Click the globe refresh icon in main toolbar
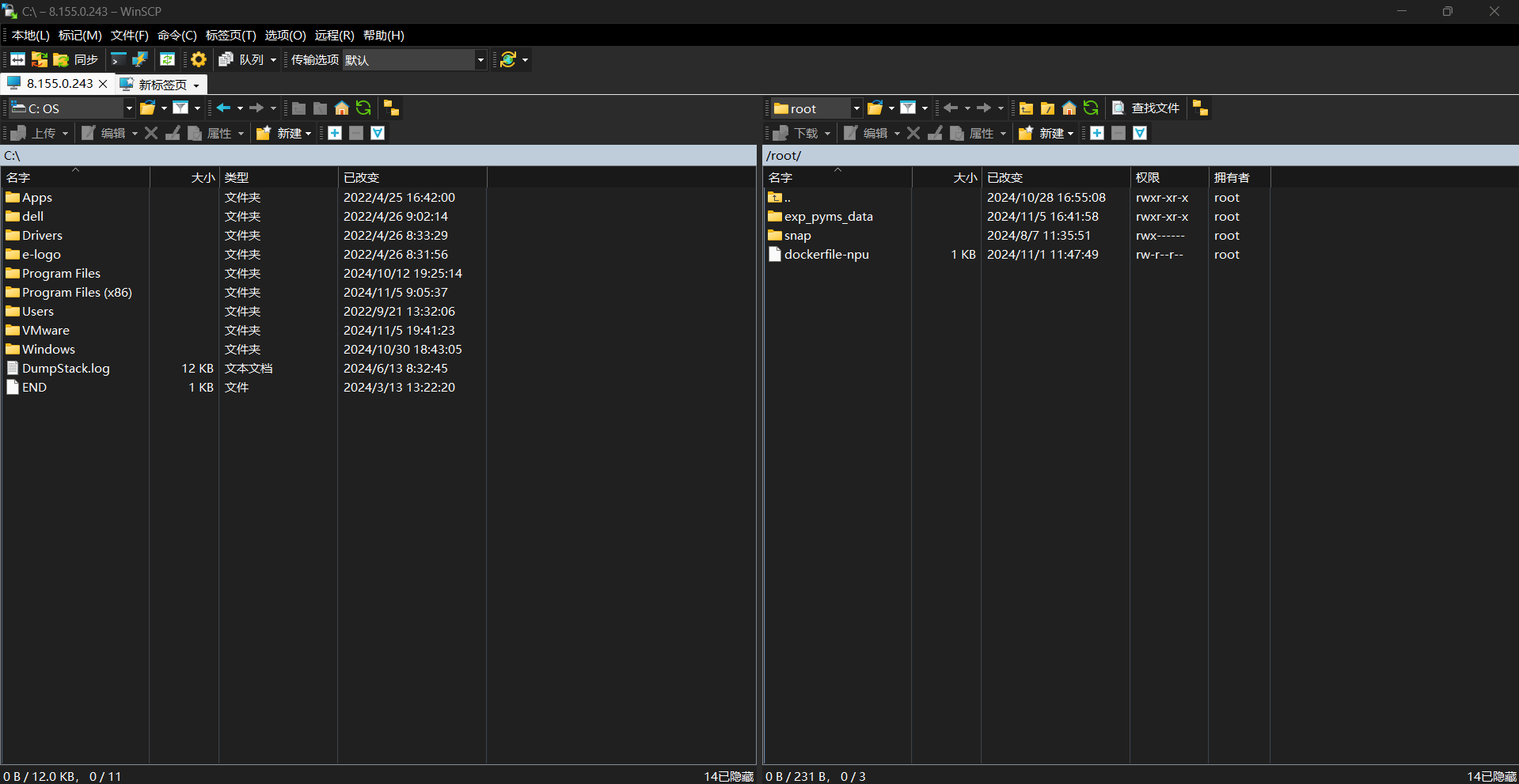The height and width of the screenshot is (784, 1519). pyautogui.click(x=508, y=59)
